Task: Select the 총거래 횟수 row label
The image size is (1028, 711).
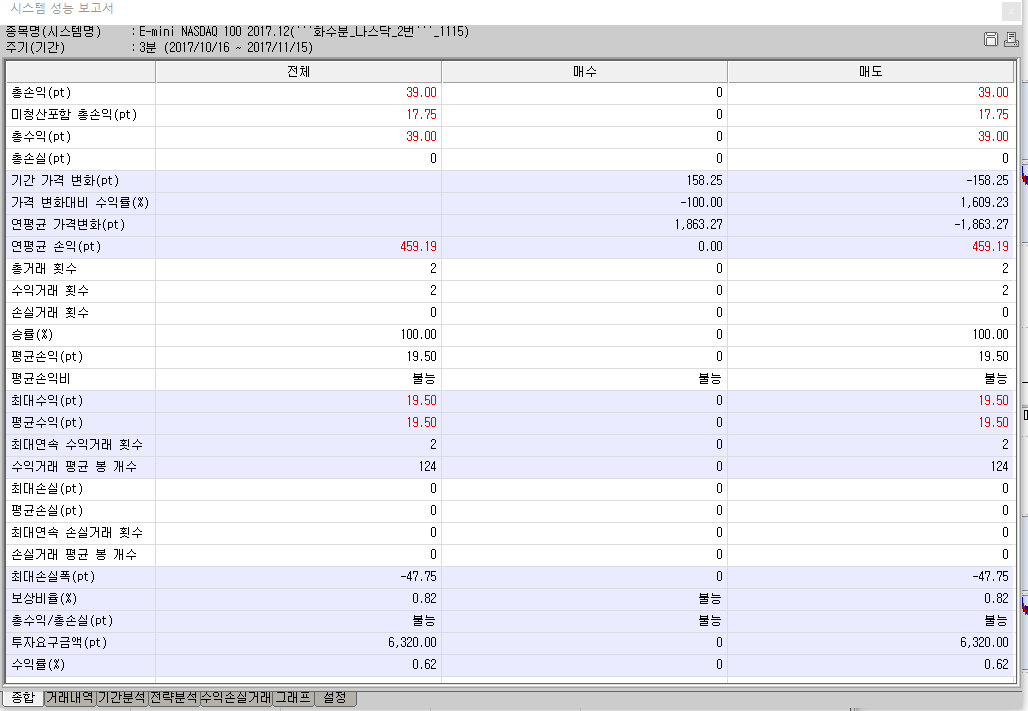Action: tap(44, 269)
